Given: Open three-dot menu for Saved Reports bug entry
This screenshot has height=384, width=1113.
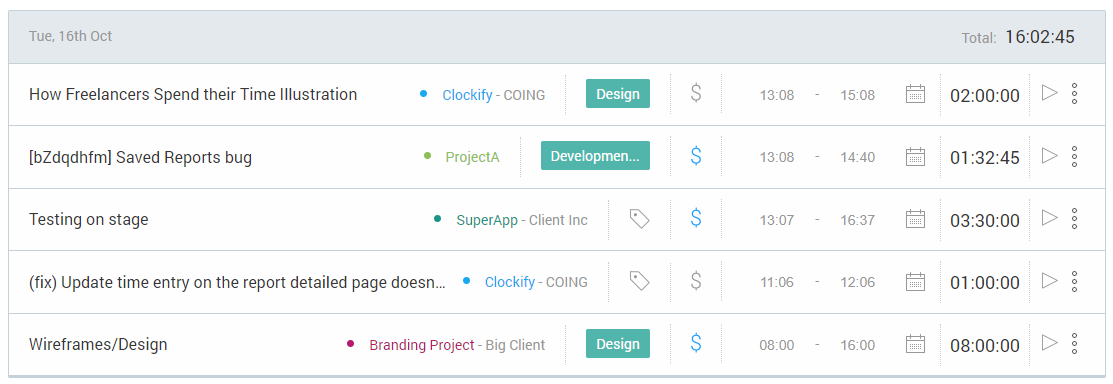Looking at the screenshot, I should 1074,156.
